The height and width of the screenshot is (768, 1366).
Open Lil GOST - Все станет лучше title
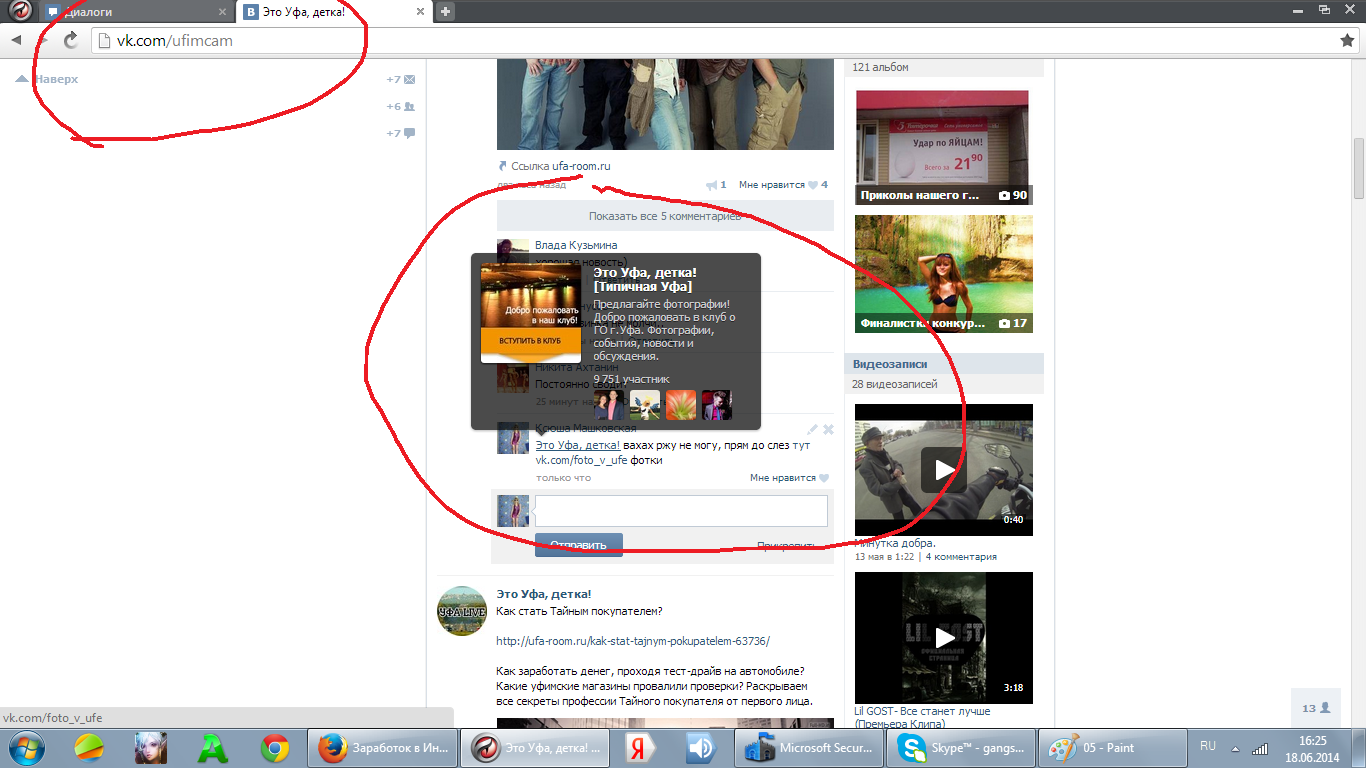click(x=923, y=718)
